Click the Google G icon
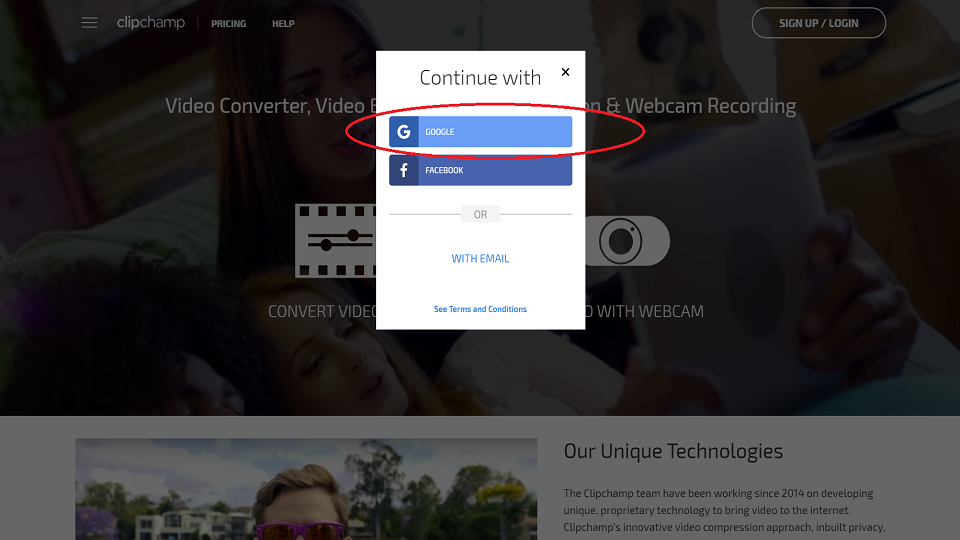The image size is (960, 540). click(x=403, y=132)
